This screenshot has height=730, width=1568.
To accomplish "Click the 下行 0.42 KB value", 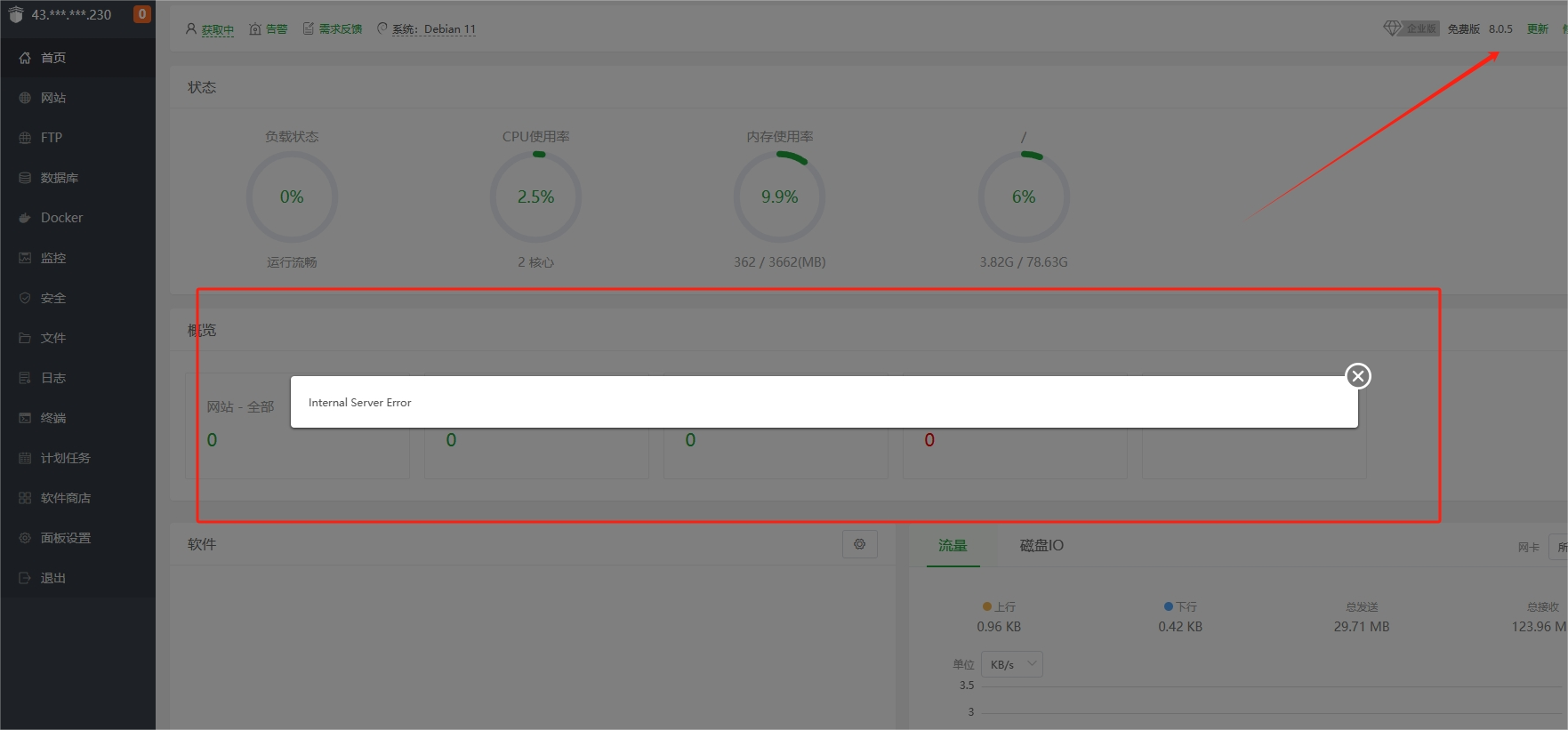I will point(1180,627).
